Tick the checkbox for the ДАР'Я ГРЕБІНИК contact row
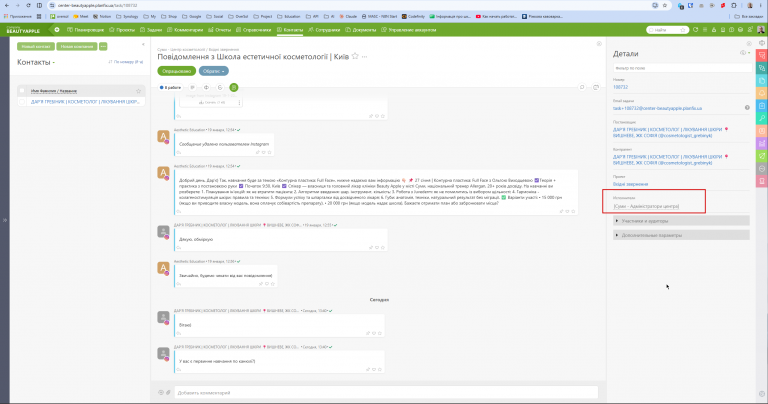This screenshot has height=404, width=768. point(22,102)
